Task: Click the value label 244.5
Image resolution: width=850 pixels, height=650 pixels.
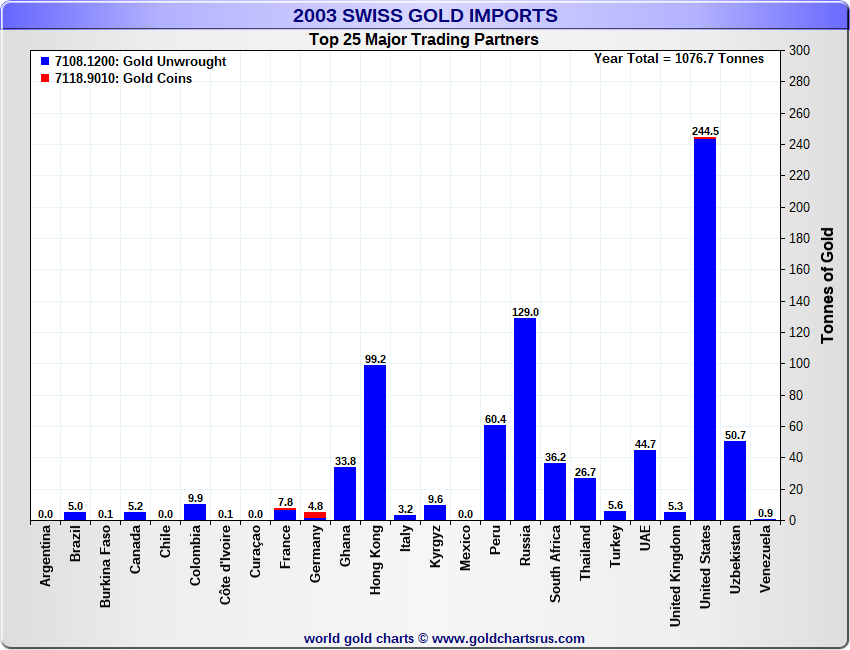Action: tap(705, 131)
